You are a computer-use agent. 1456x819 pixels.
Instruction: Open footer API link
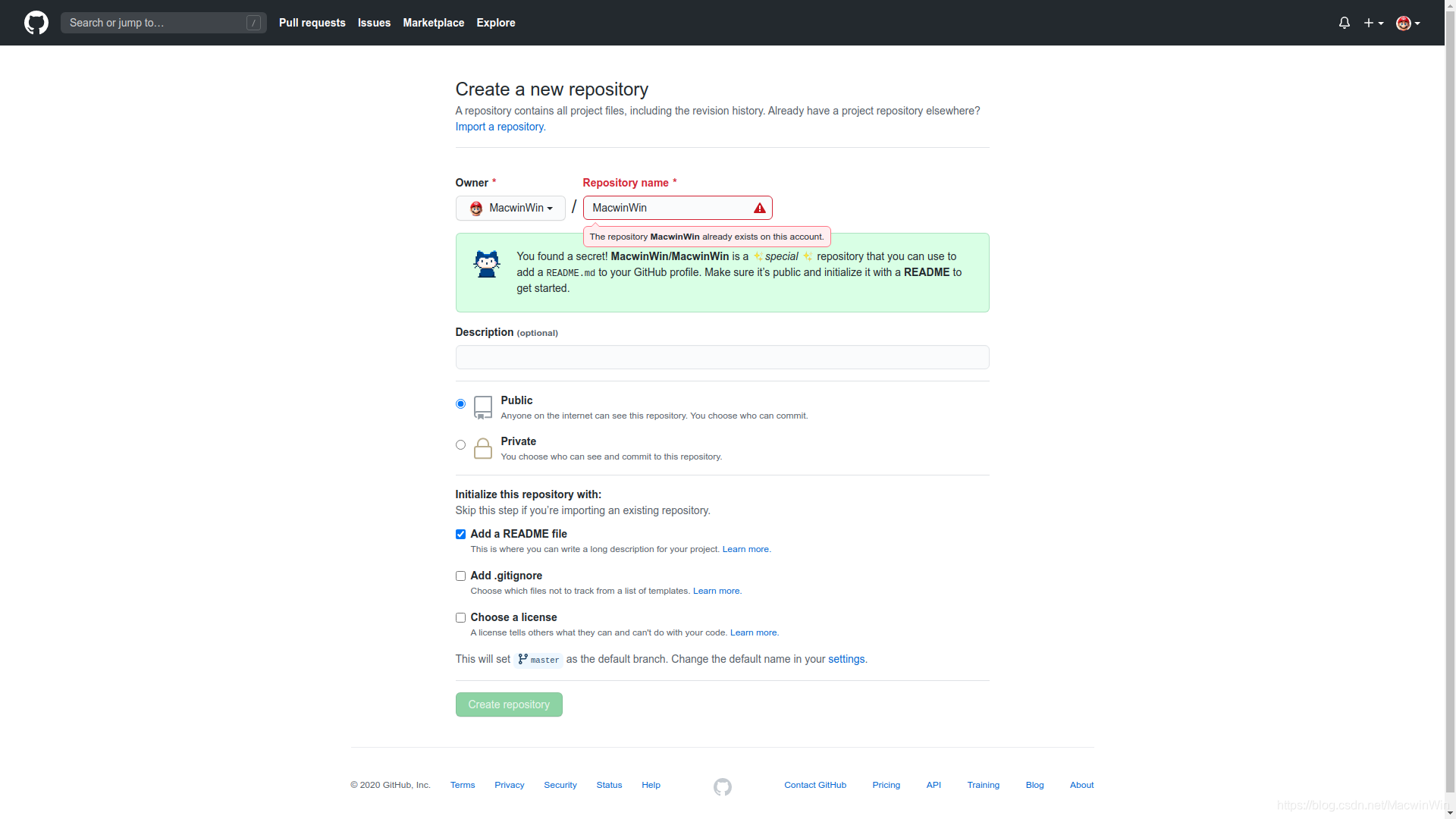click(934, 785)
